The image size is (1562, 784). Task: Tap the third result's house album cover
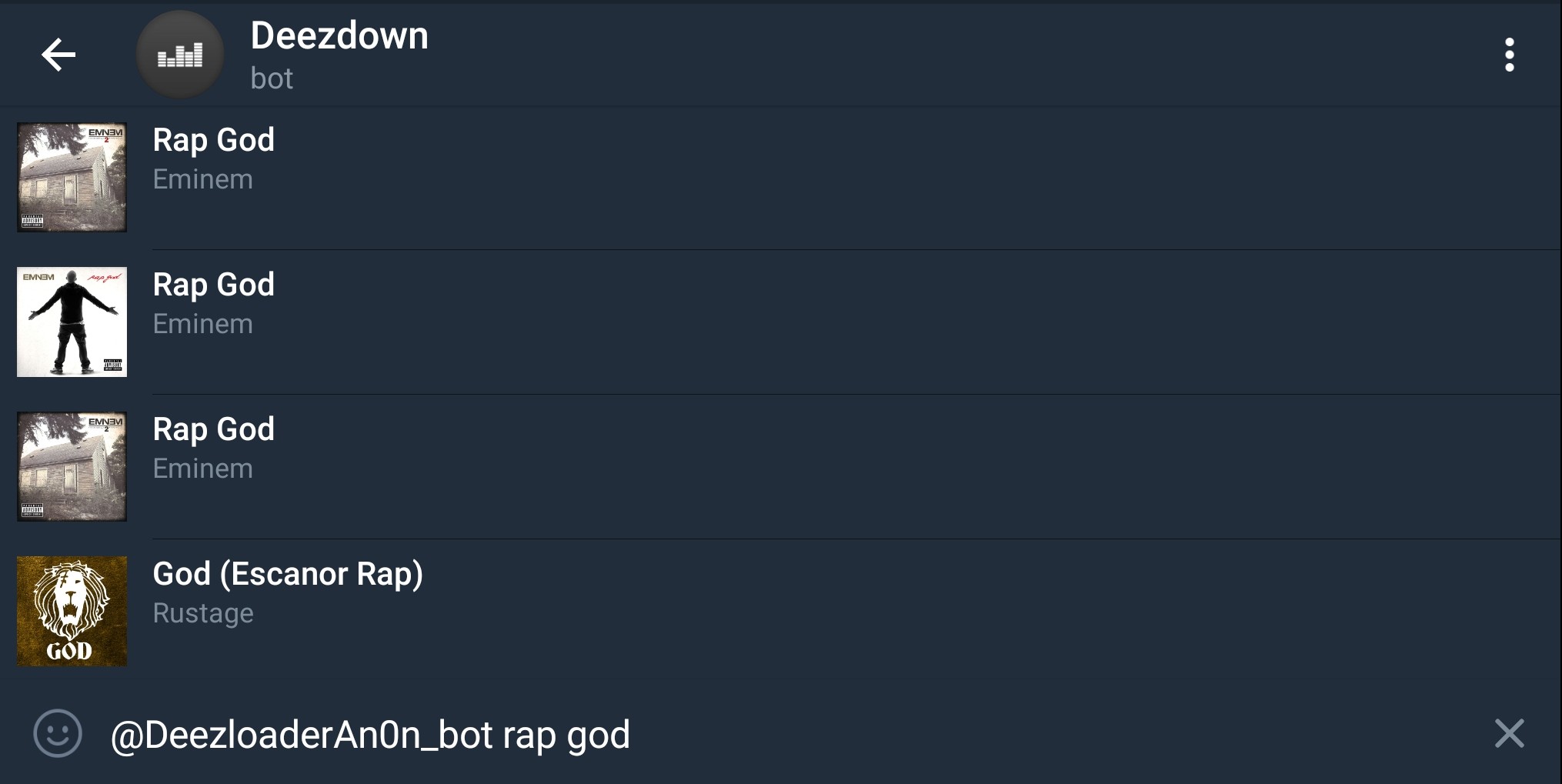(72, 466)
